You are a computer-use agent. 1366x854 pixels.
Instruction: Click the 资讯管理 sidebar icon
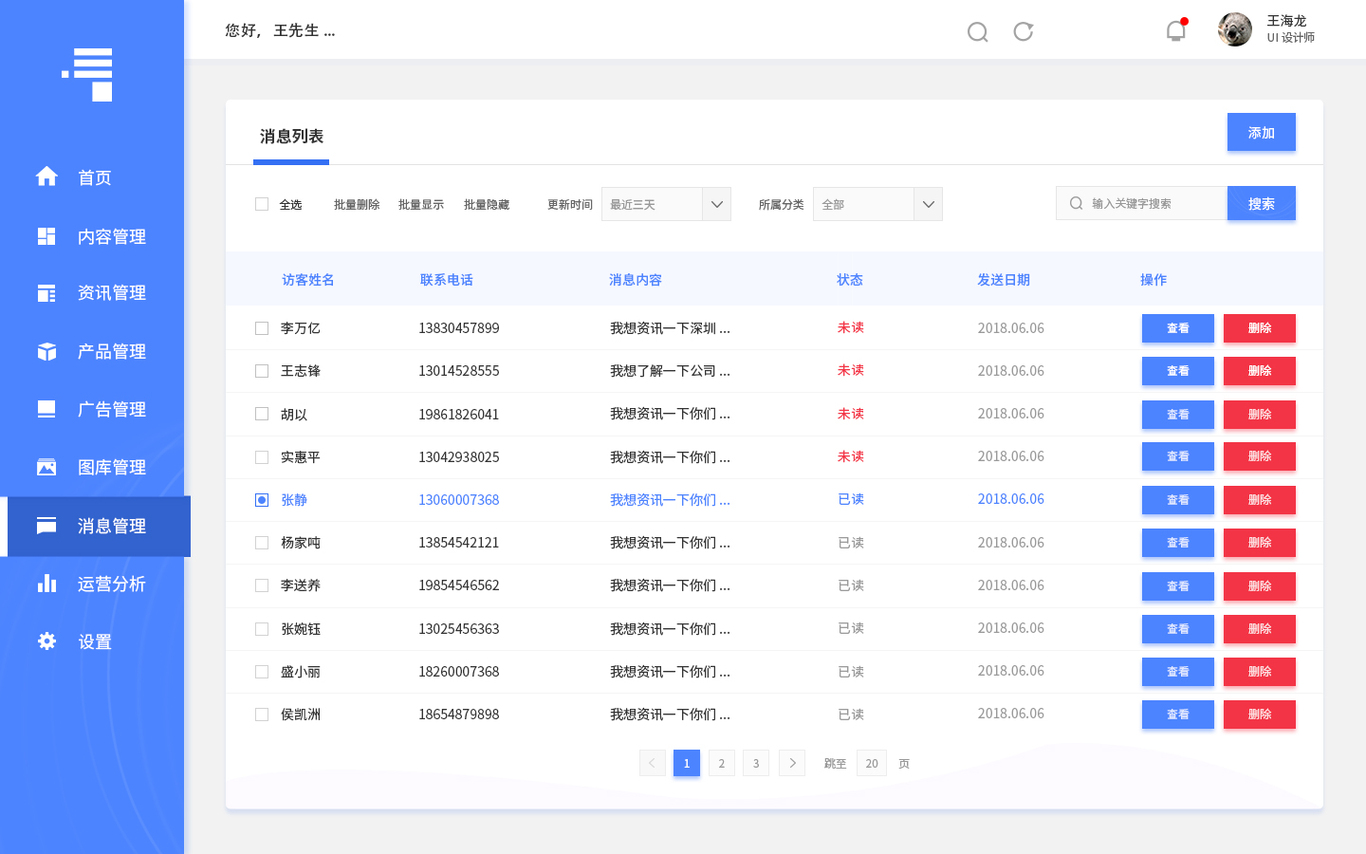[x=47, y=293]
